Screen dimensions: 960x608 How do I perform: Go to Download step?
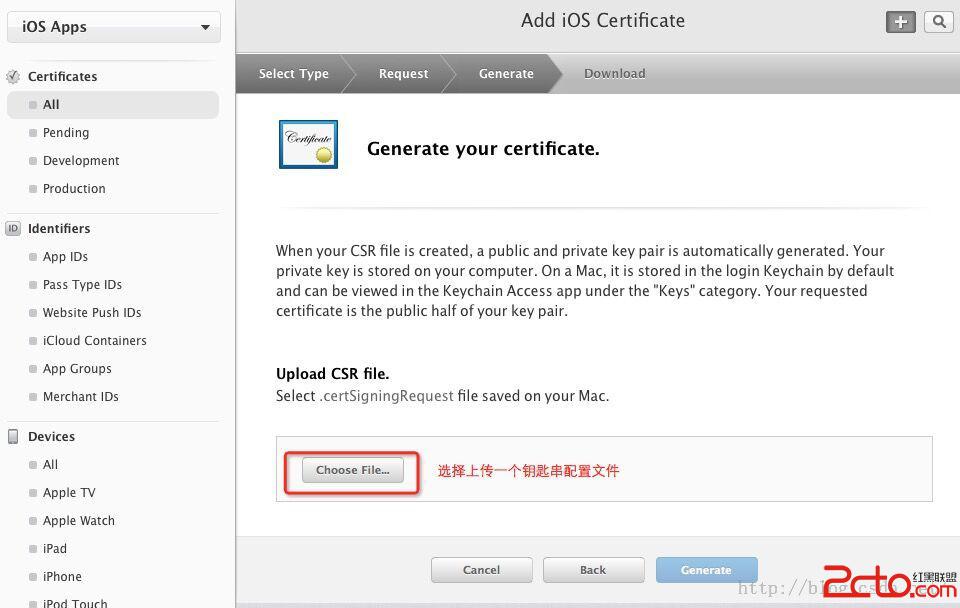615,73
